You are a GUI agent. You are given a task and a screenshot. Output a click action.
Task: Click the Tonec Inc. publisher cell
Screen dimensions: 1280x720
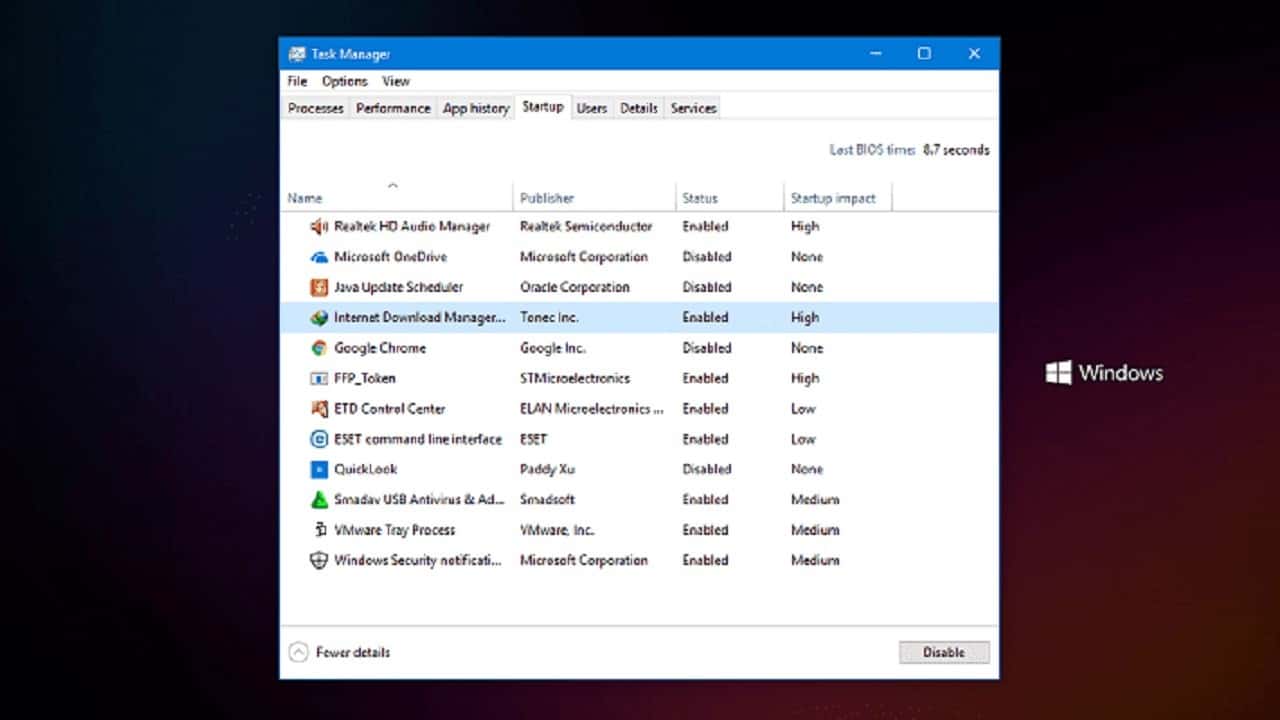[549, 318]
